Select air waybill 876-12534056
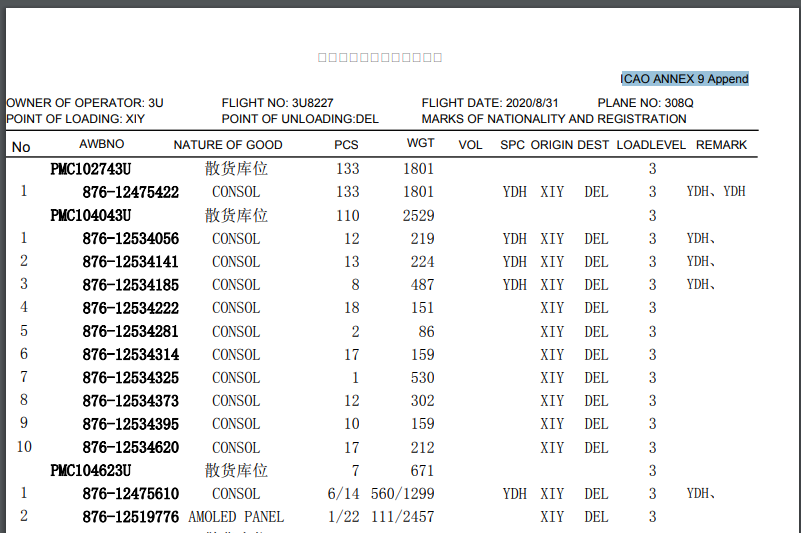 coord(130,239)
